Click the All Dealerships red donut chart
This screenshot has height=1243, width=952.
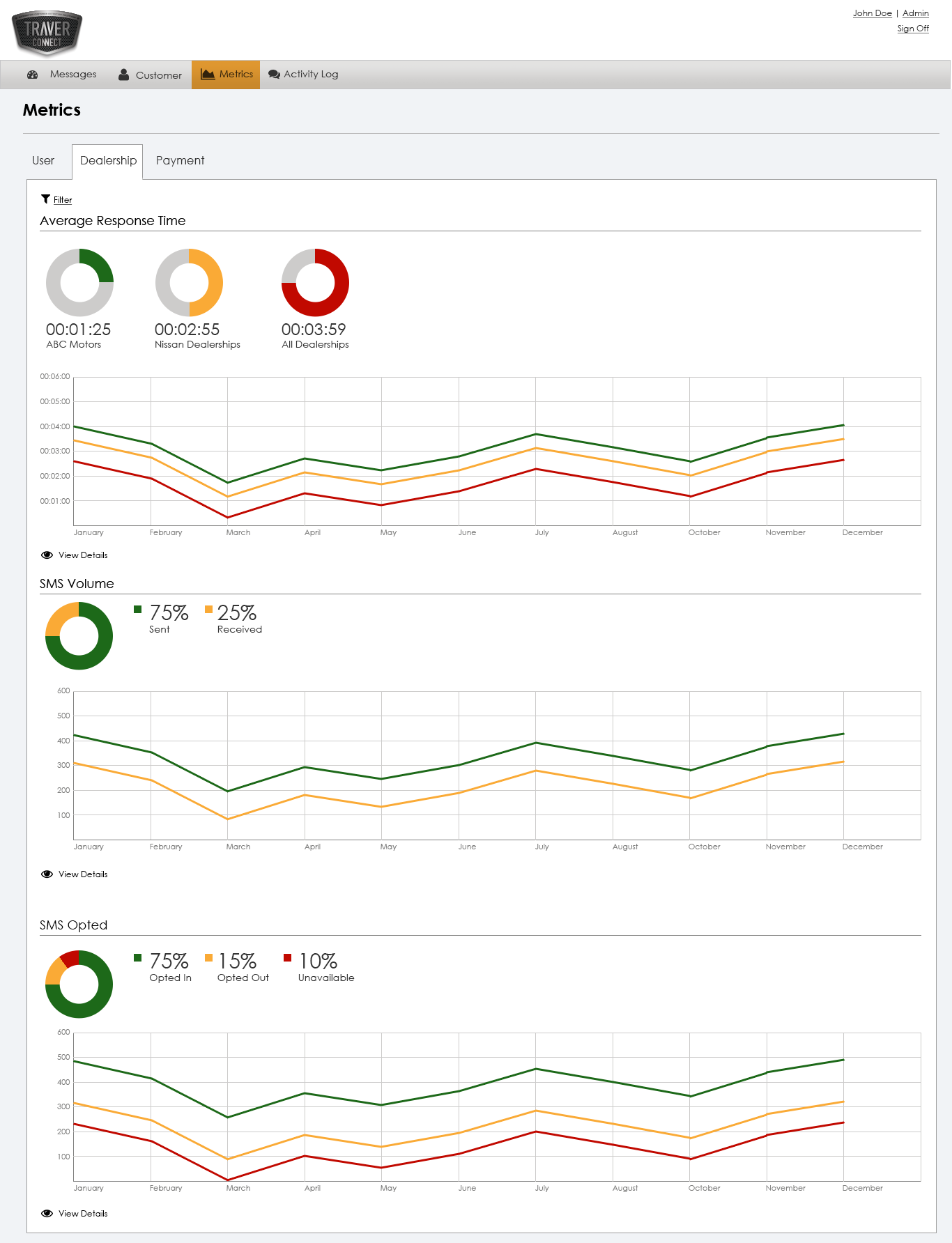315,283
